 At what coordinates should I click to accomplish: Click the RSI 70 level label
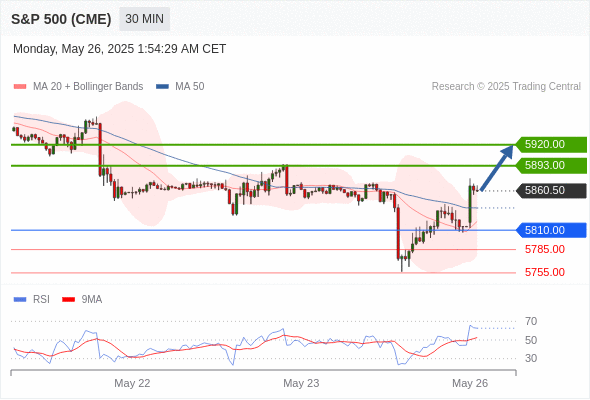tap(531, 321)
